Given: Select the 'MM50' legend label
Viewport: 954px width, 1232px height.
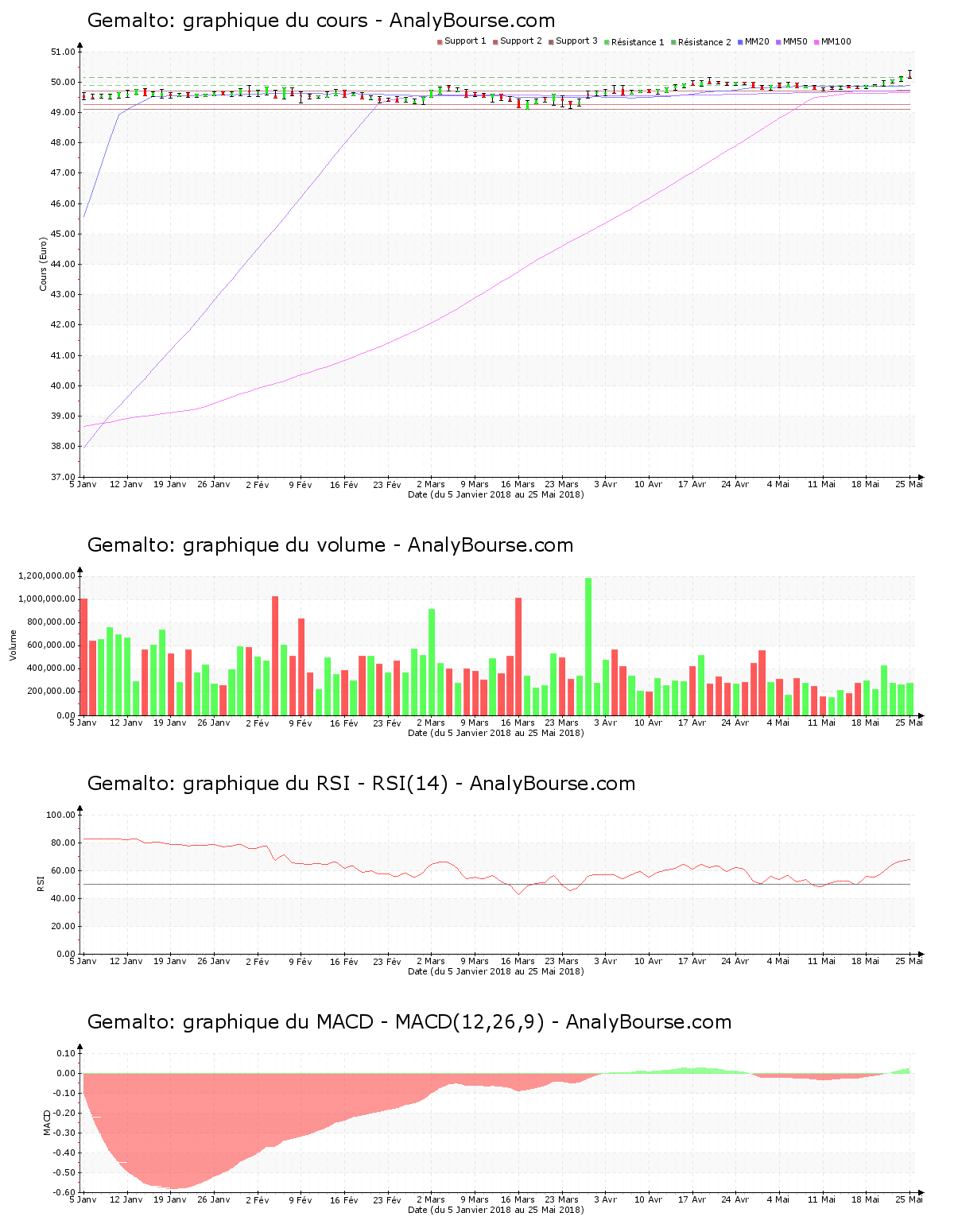Looking at the screenshot, I should point(795,41).
